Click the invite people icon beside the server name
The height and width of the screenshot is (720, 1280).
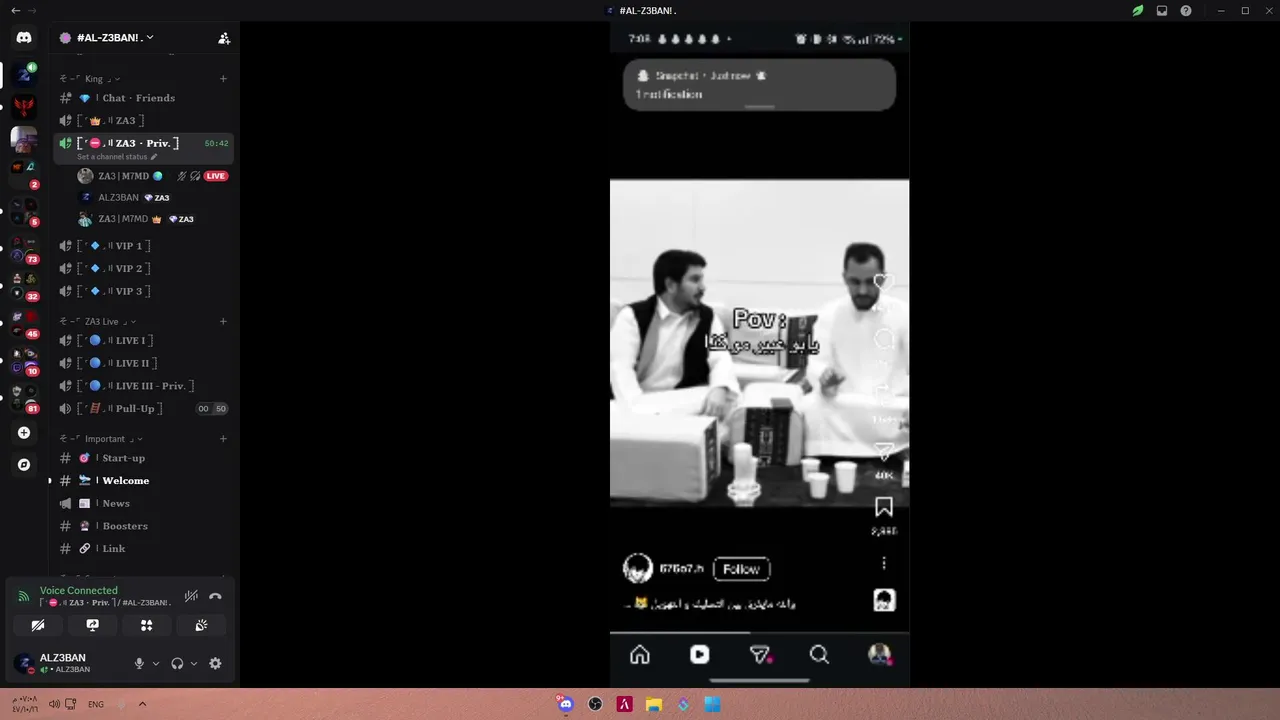click(x=224, y=38)
